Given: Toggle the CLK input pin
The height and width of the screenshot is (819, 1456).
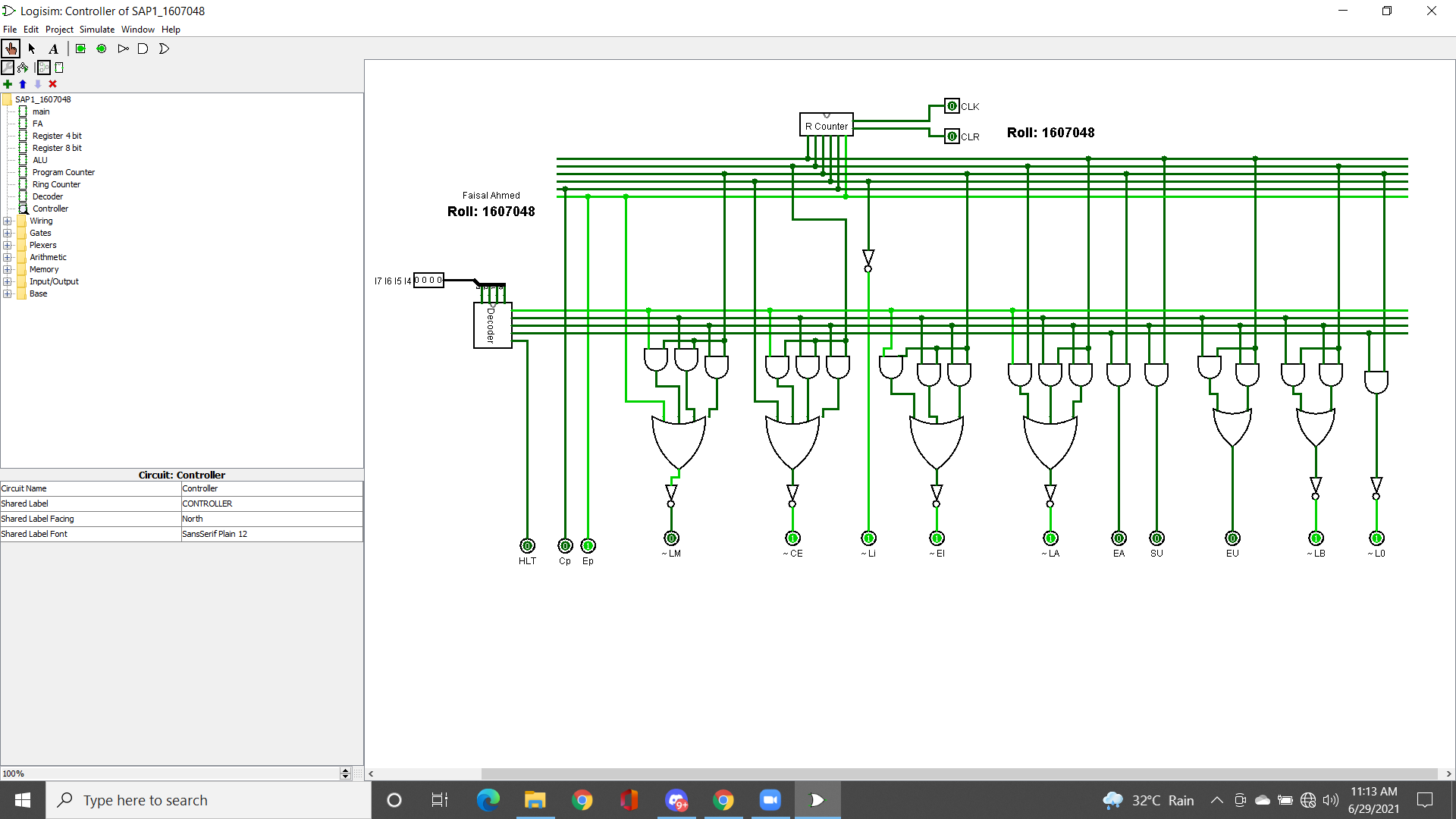Looking at the screenshot, I should [x=952, y=106].
